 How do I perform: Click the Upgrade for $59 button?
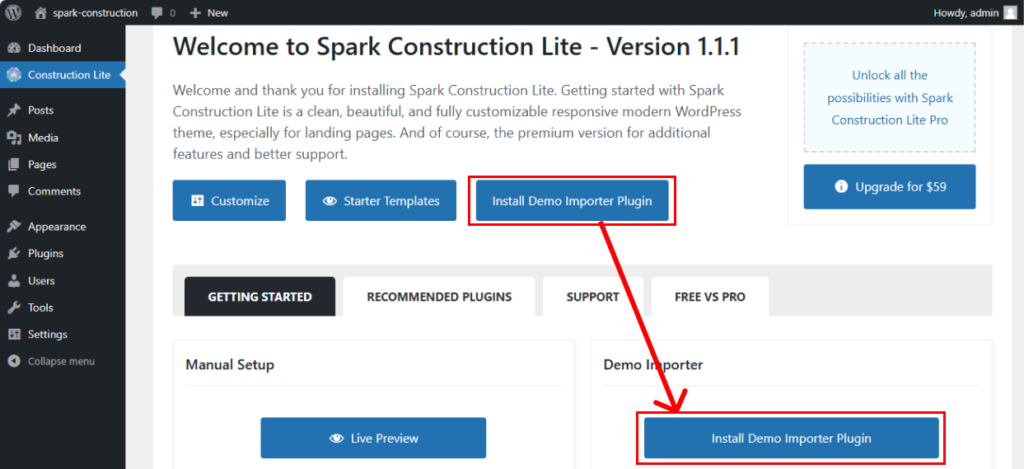(x=889, y=187)
